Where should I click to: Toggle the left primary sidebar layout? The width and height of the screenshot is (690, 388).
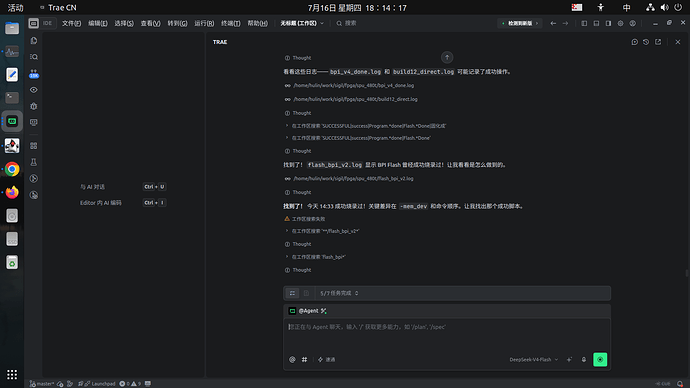click(x=584, y=23)
